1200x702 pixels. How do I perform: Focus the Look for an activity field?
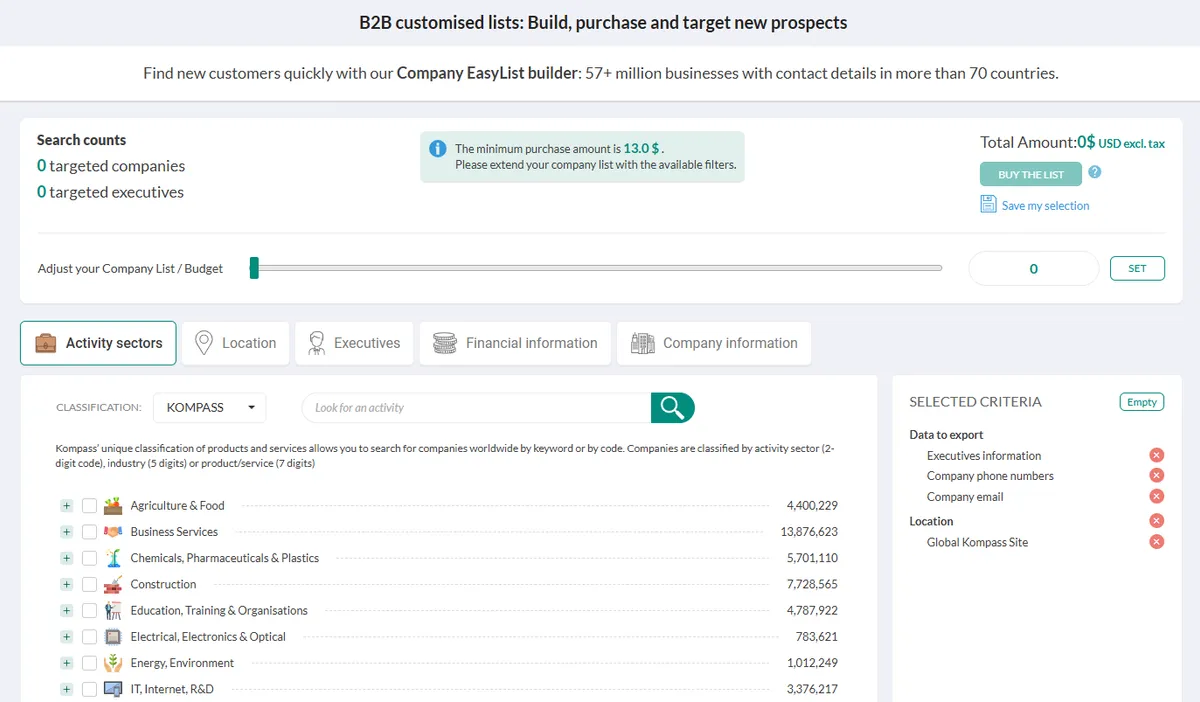pyautogui.click(x=477, y=408)
